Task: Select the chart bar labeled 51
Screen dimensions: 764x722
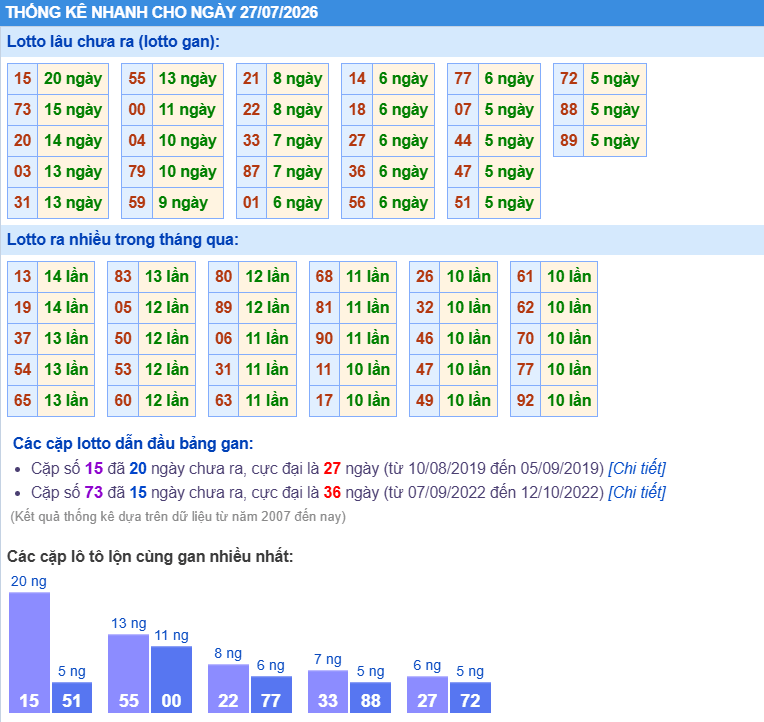Action: (72, 697)
